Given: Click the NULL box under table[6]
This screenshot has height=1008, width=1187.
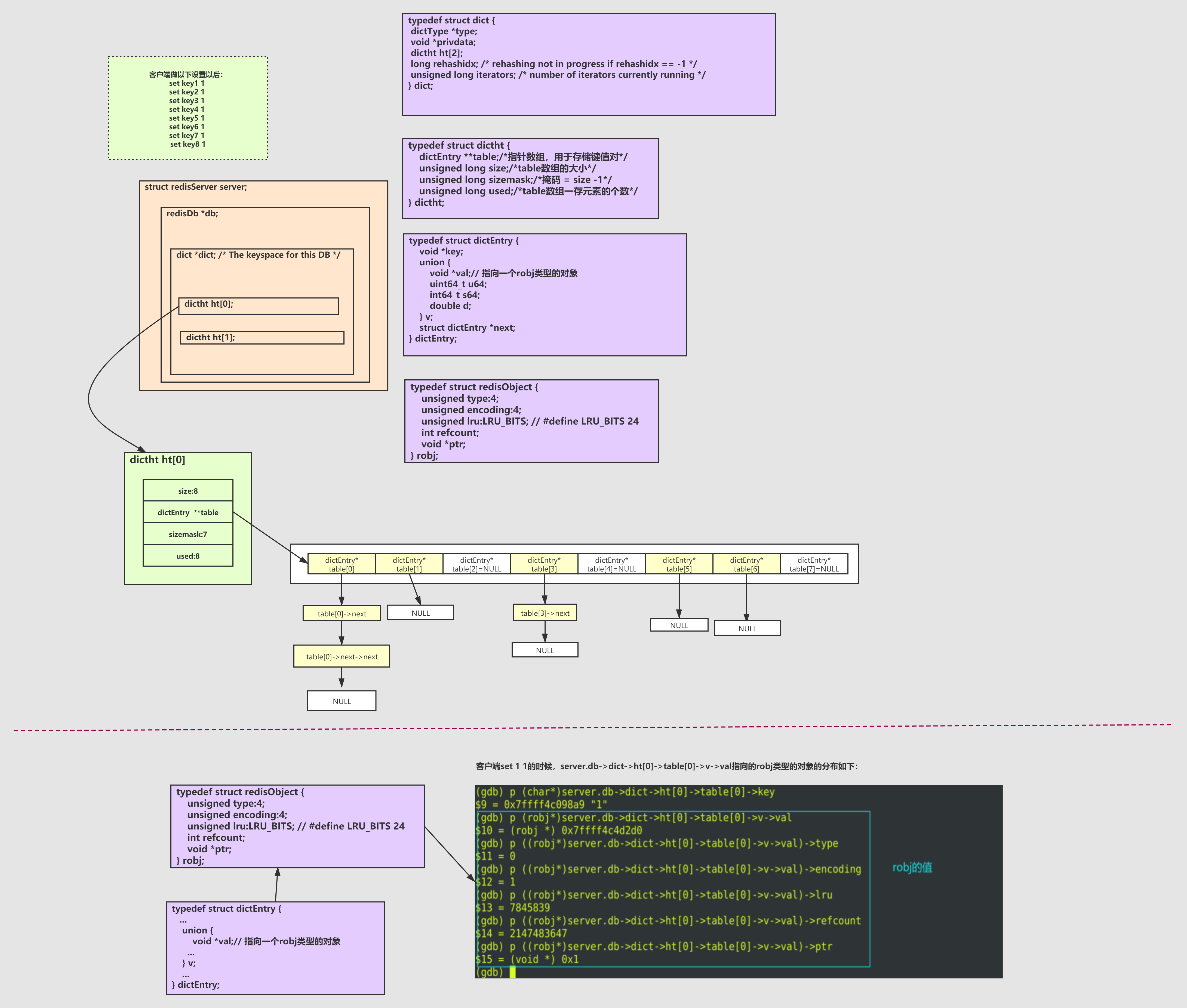Looking at the screenshot, I should (747, 628).
